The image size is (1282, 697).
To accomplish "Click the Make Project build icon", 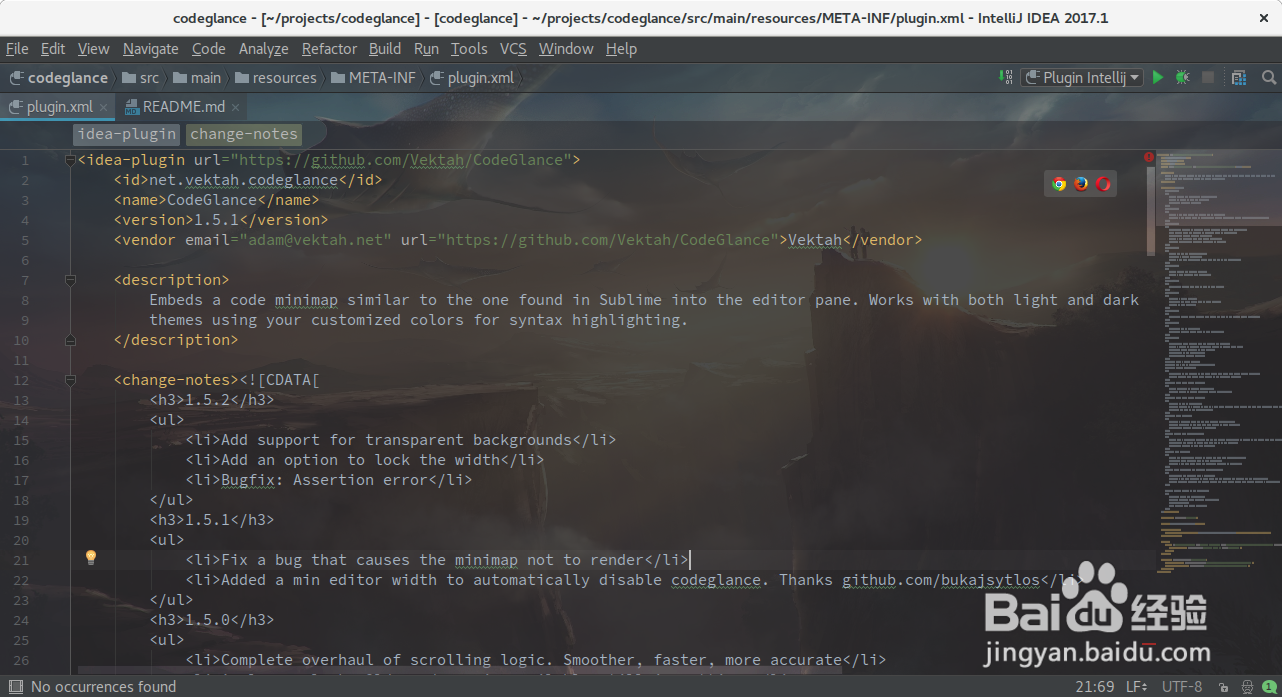I will [1005, 77].
